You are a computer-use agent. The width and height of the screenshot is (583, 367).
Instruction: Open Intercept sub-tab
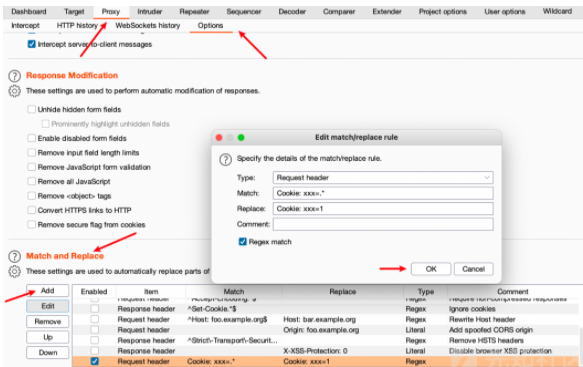tap(25, 25)
